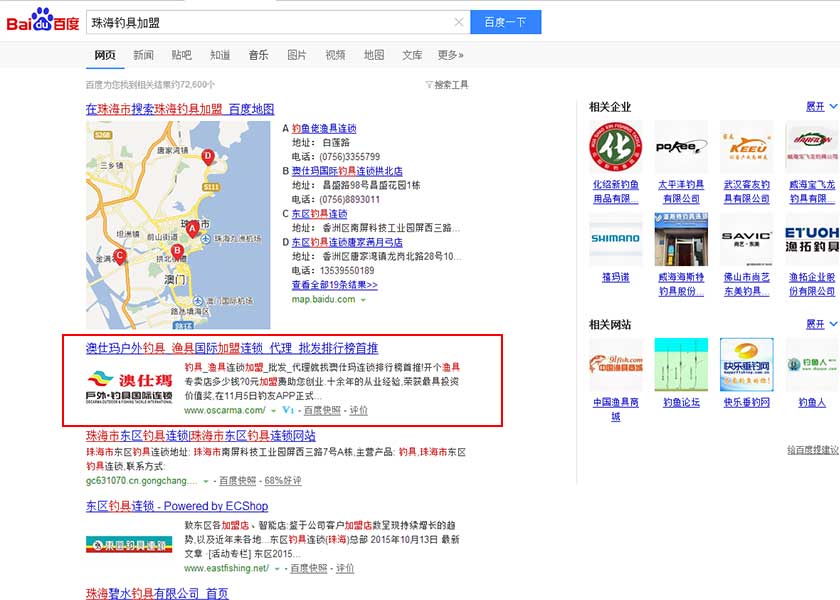Click the 东区钓具连锁 banner thumbnail
Image resolution: width=840 pixels, height=600 pixels.
[x=129, y=544]
